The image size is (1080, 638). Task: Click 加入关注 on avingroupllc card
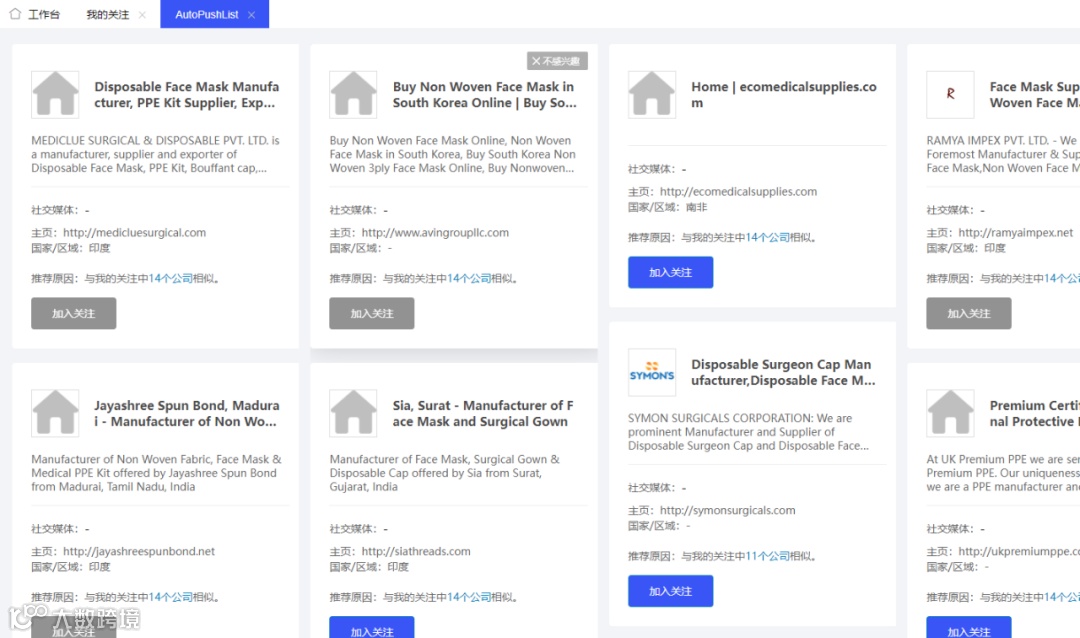(x=372, y=313)
